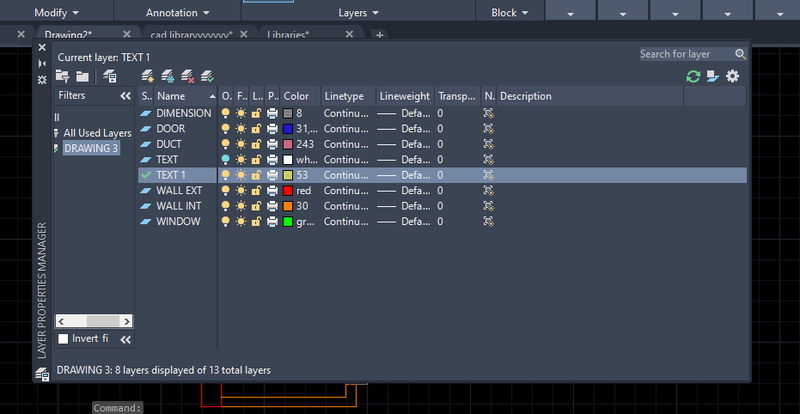
Task: Sort by the Name column header
Action: [186, 96]
